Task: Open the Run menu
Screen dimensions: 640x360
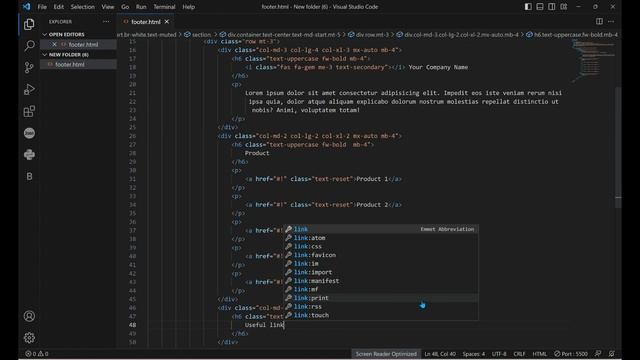Action: coord(141,7)
